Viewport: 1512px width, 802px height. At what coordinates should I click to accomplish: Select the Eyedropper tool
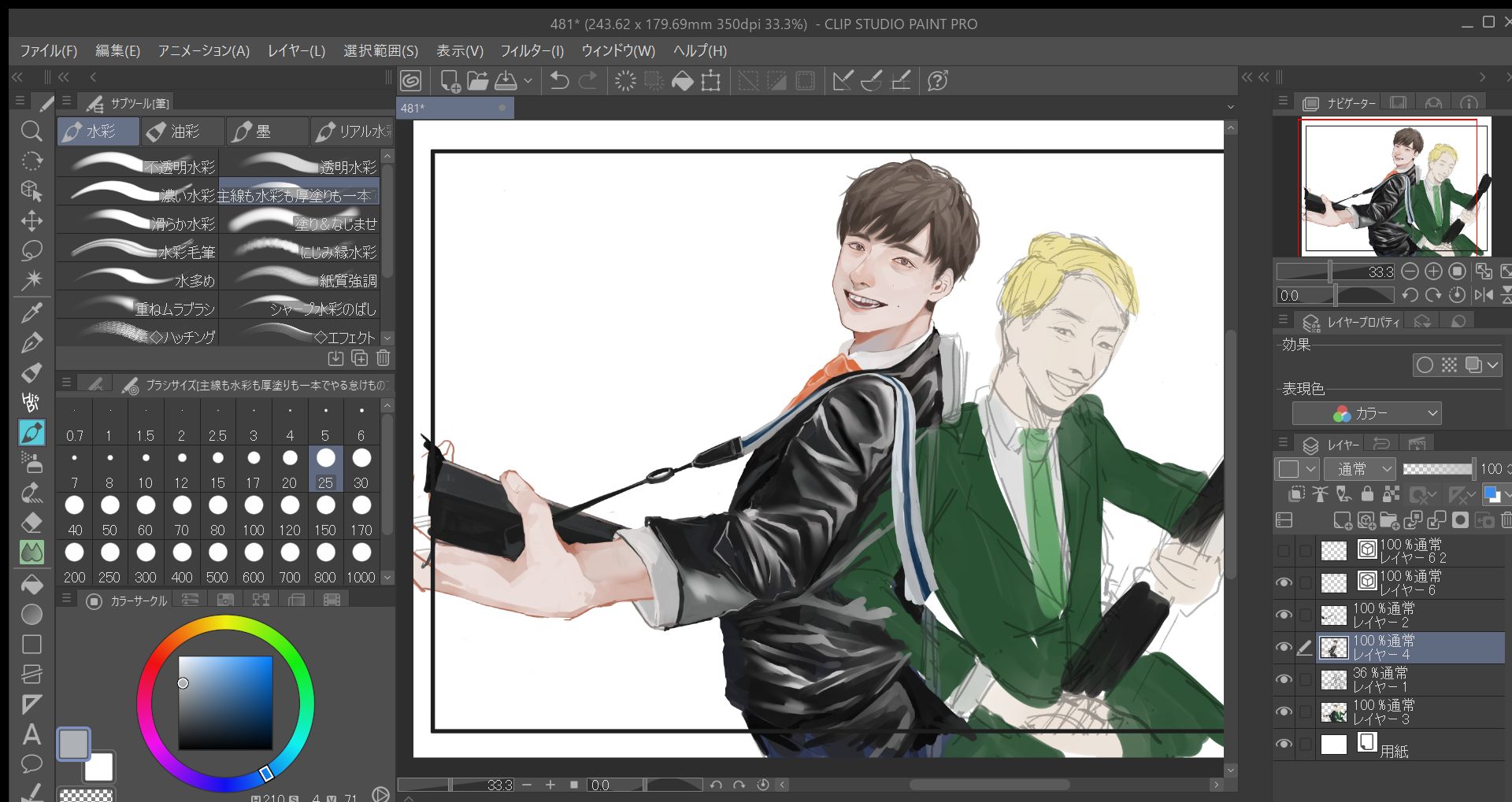tap(31, 312)
